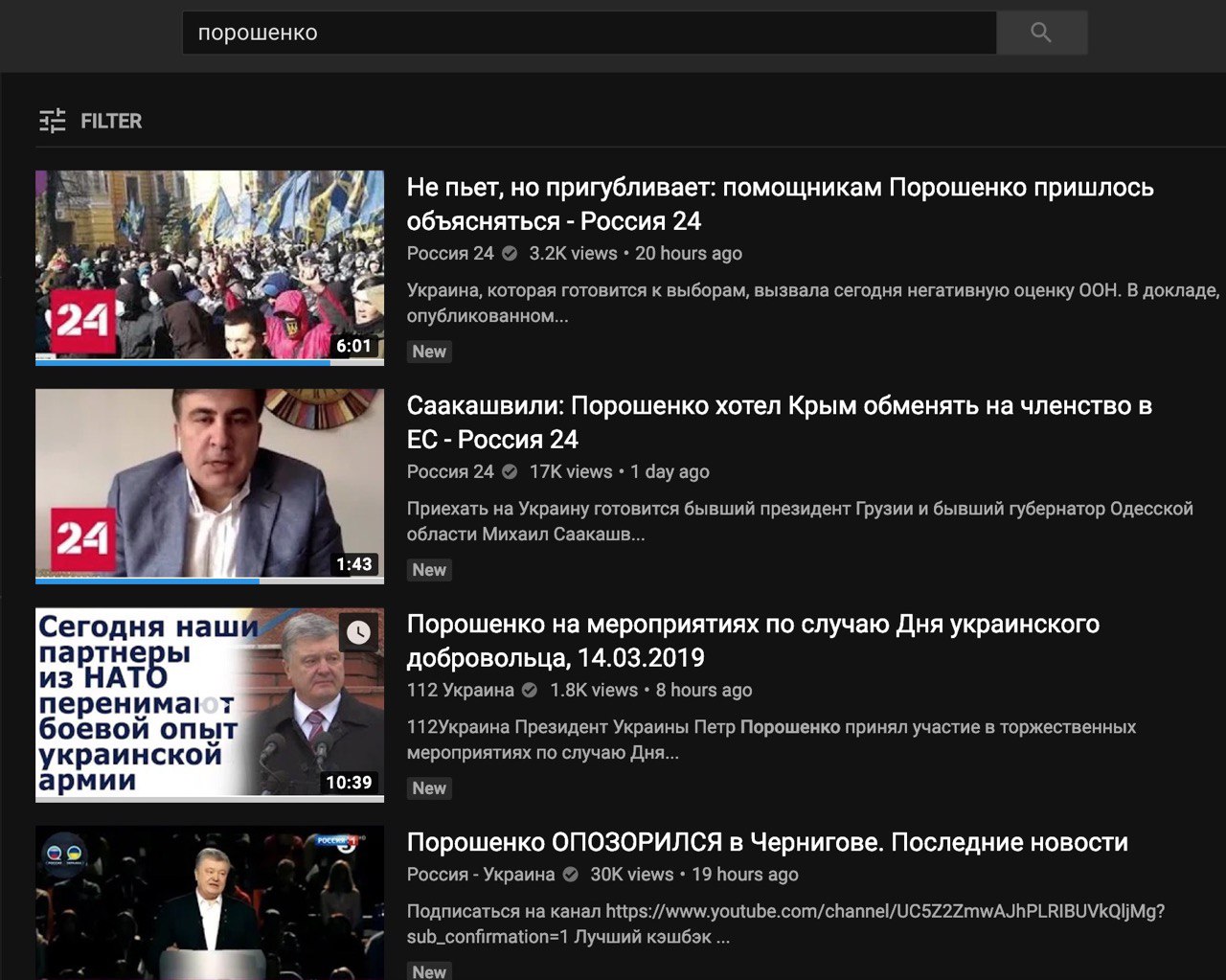Click New badge under Саакашвили video
This screenshot has width=1226, height=980.
pyautogui.click(x=429, y=570)
